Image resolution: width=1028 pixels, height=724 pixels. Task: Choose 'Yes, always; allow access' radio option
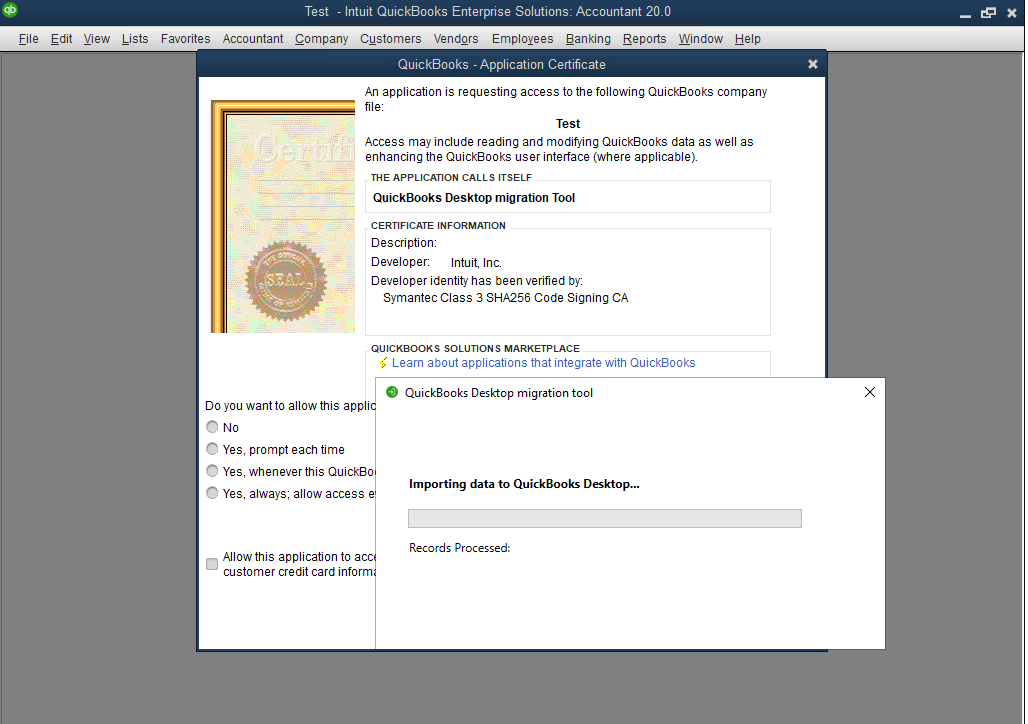[212, 493]
